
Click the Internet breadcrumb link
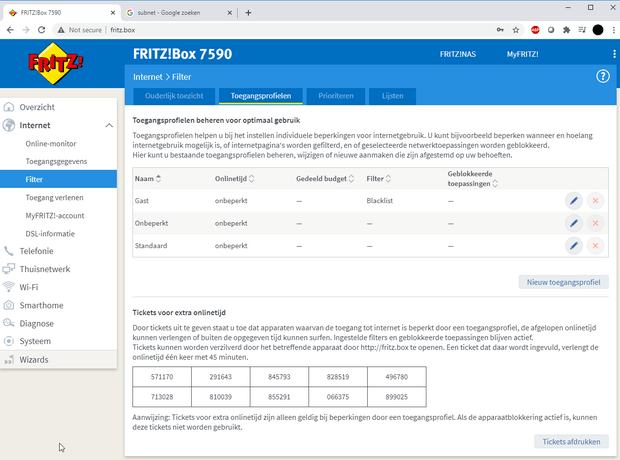click(147, 77)
